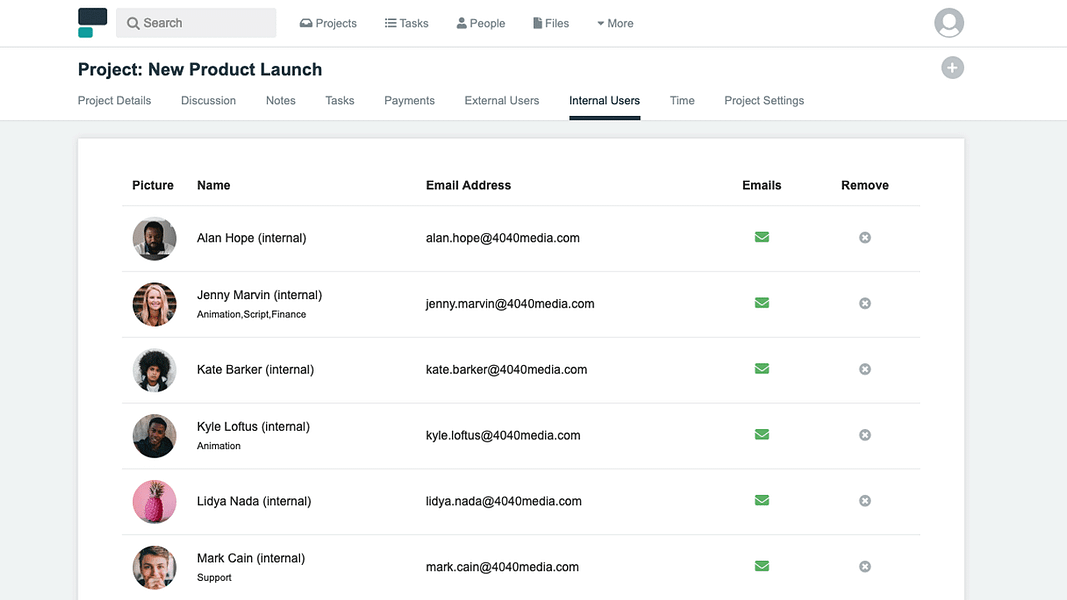
Task: Open People in top navigation
Action: coord(480,23)
